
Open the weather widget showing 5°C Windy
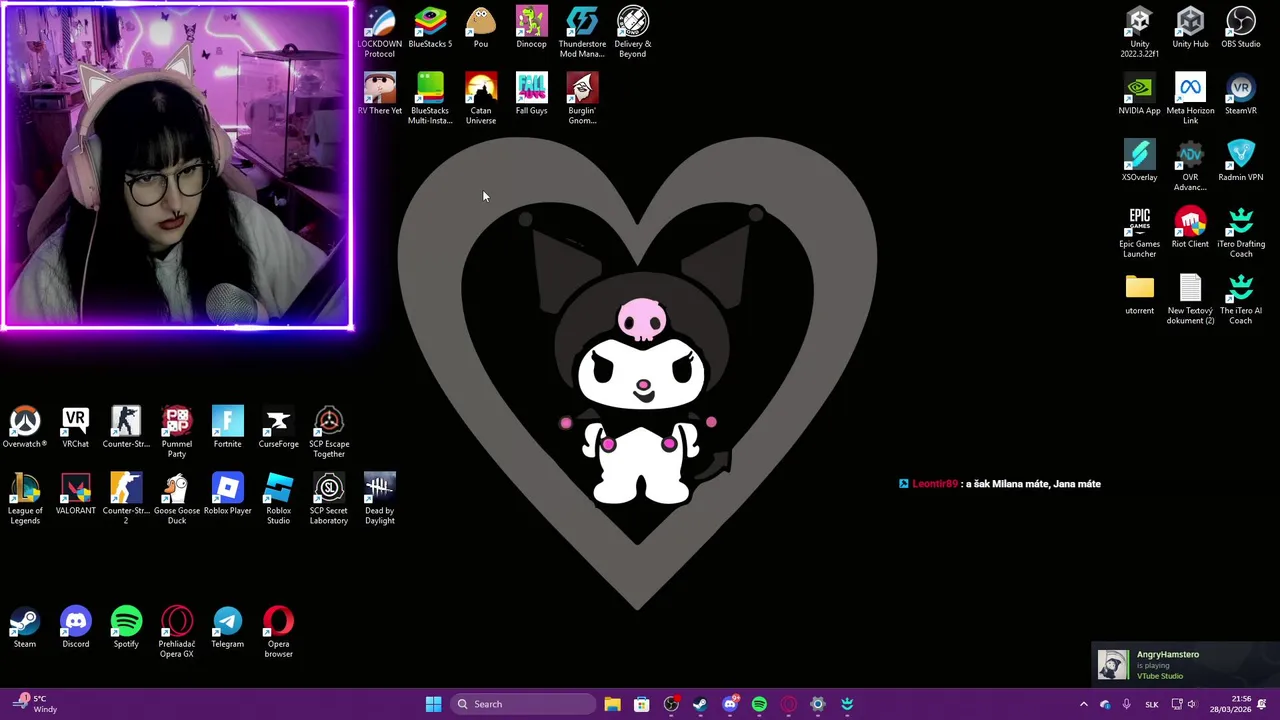pos(35,704)
